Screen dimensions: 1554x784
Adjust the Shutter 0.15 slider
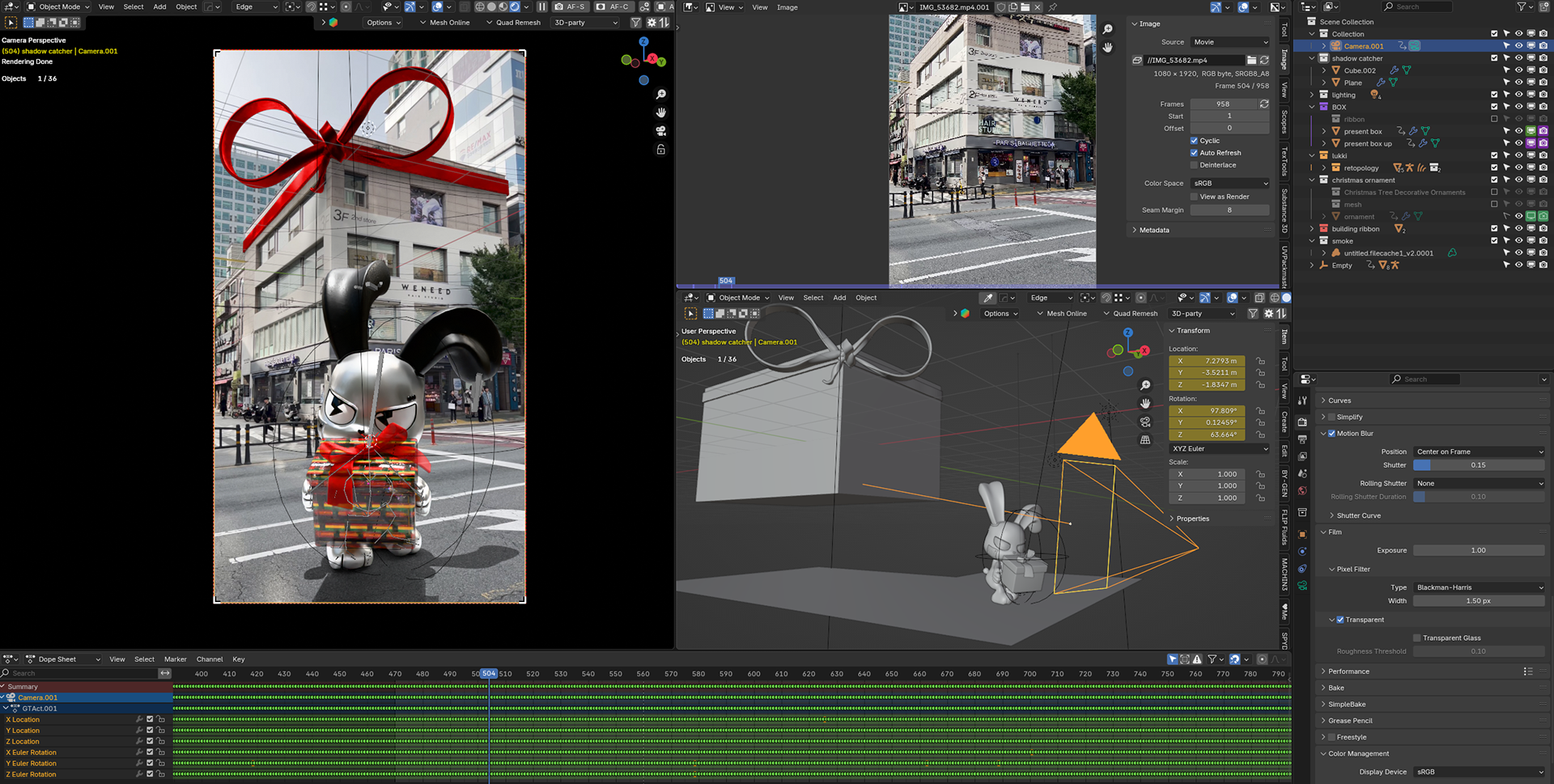pyautogui.click(x=1480, y=465)
